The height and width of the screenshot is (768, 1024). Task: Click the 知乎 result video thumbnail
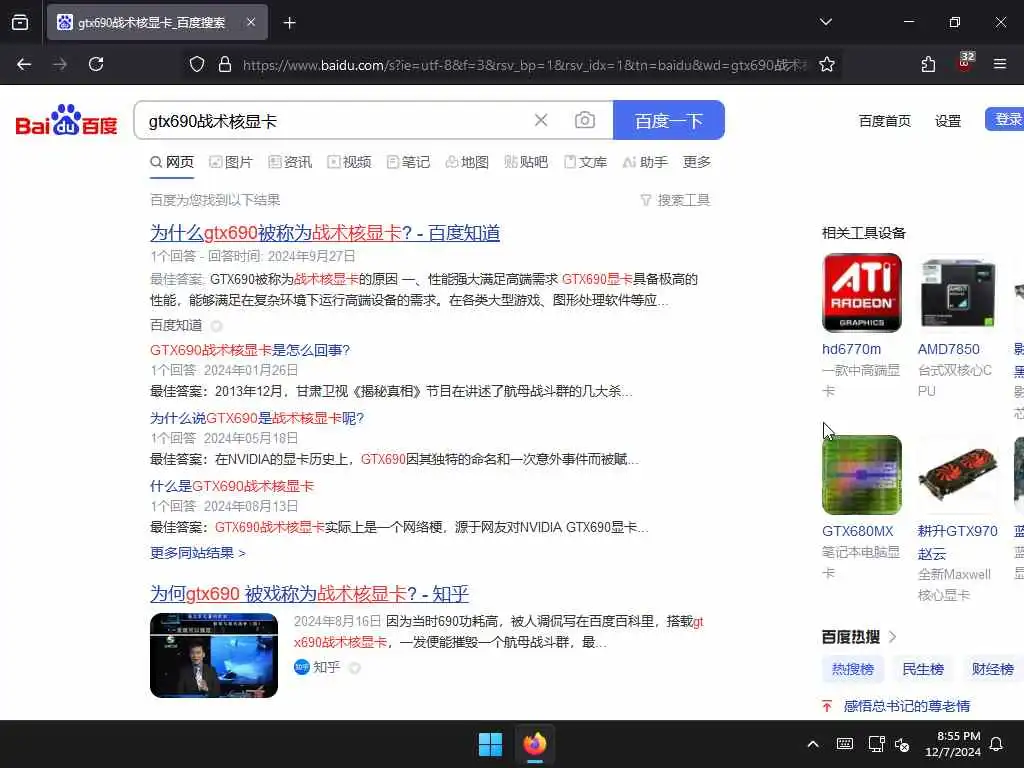pos(214,655)
